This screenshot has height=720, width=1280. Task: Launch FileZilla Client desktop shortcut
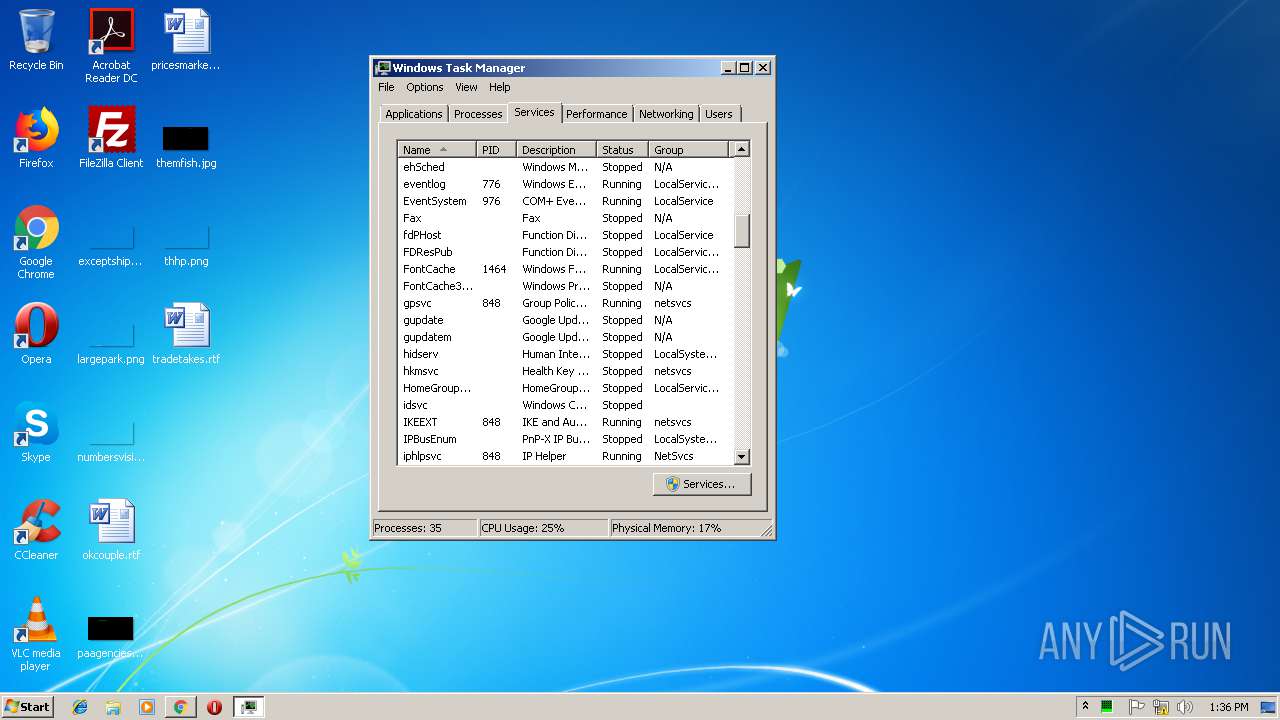tap(111, 138)
